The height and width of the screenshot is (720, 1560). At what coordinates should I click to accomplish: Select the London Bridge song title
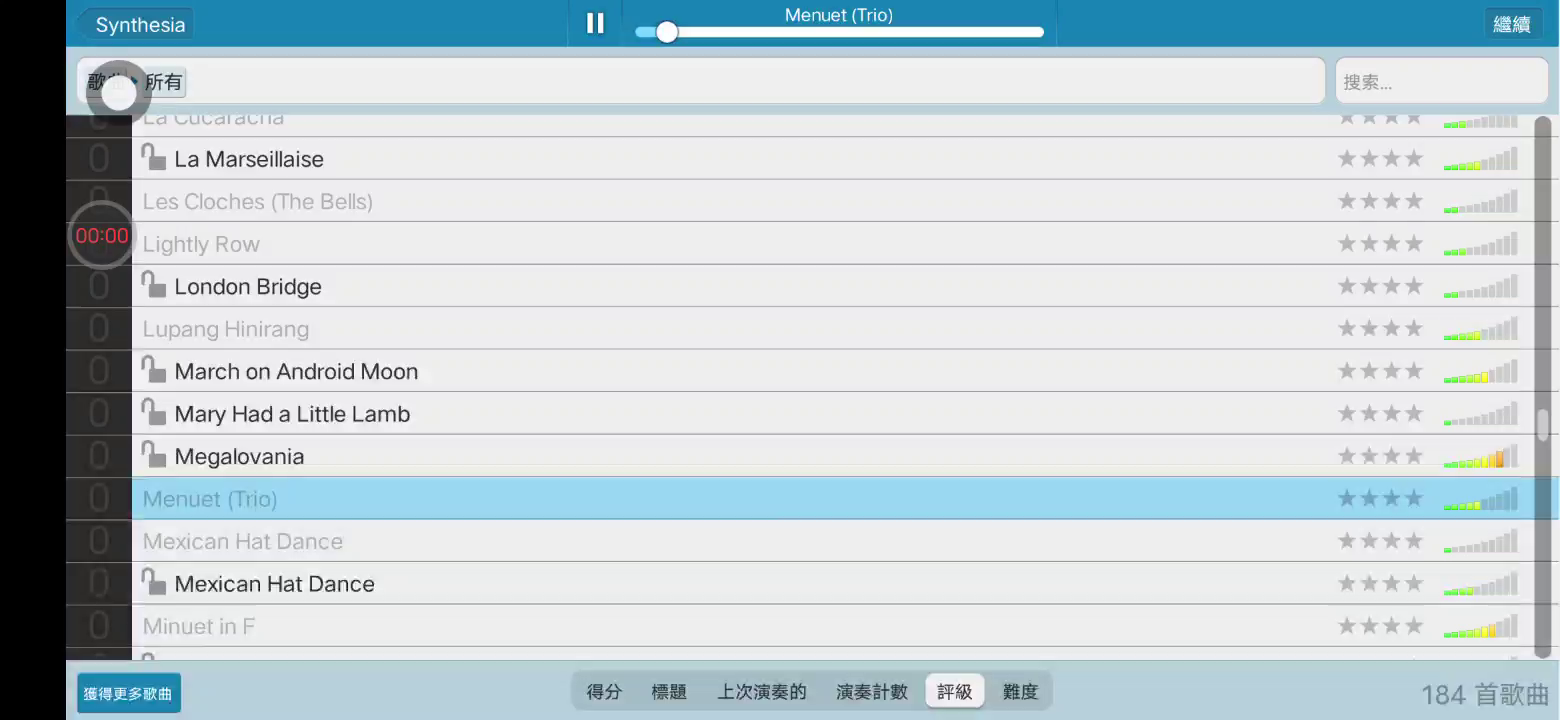coord(248,287)
